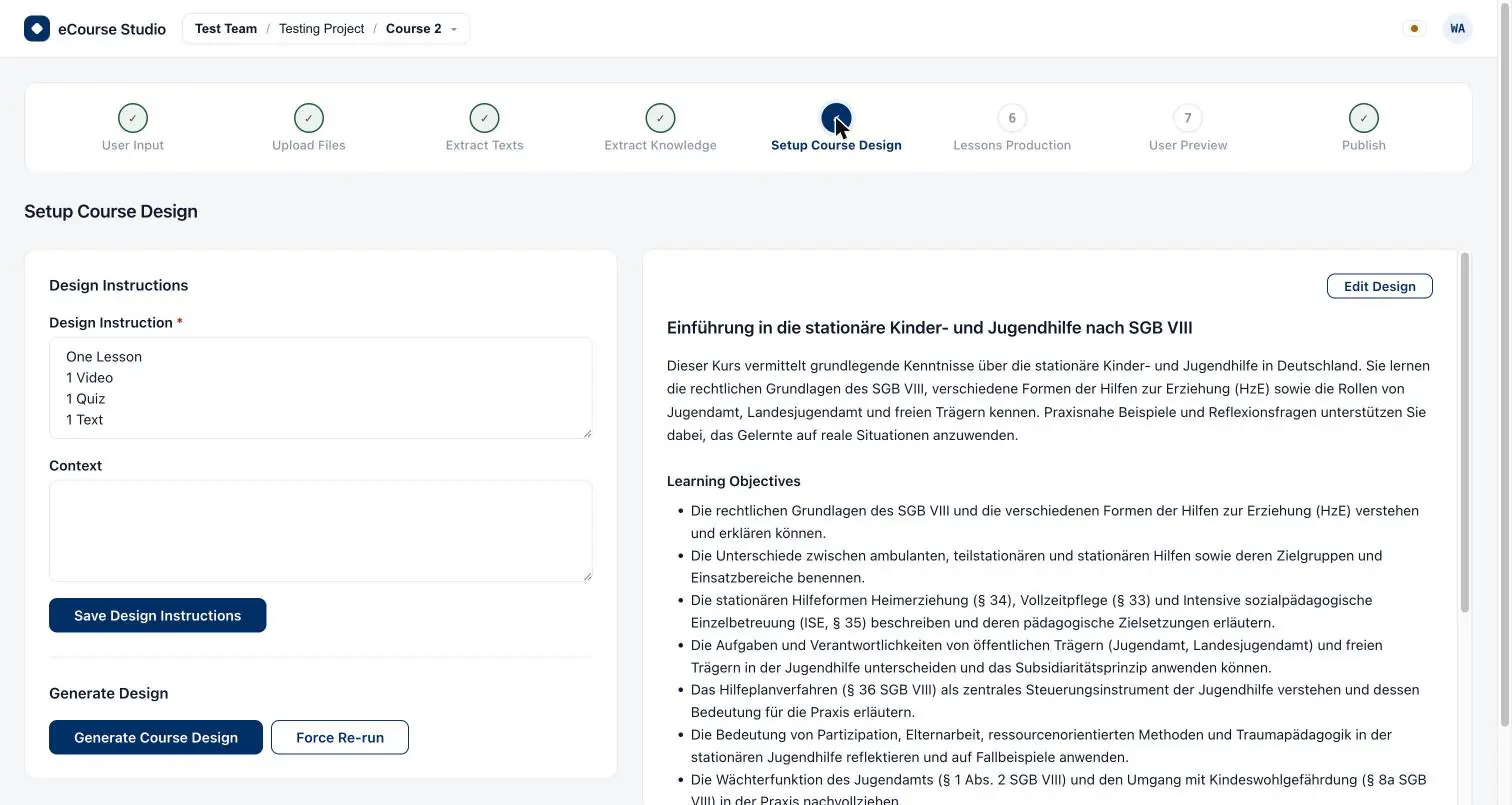Open Testing Project in the breadcrumb
The width and height of the screenshot is (1512, 805).
[321, 28]
